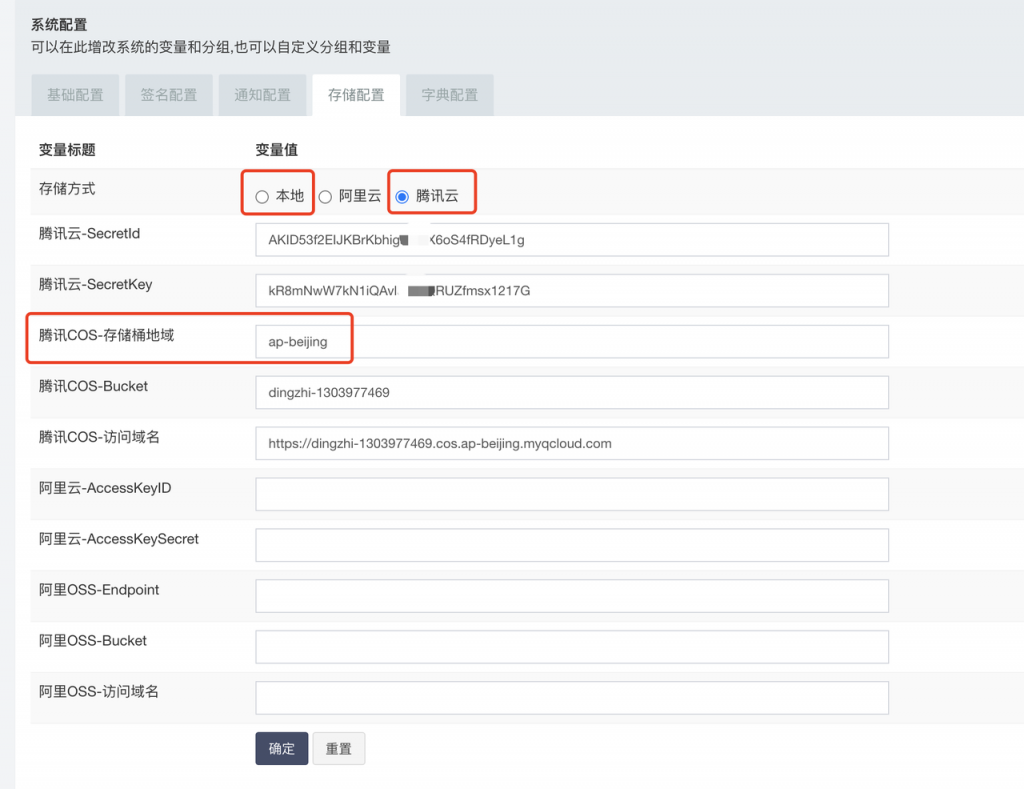Click the 重置 reset button
The height and width of the screenshot is (789, 1024).
pos(339,749)
